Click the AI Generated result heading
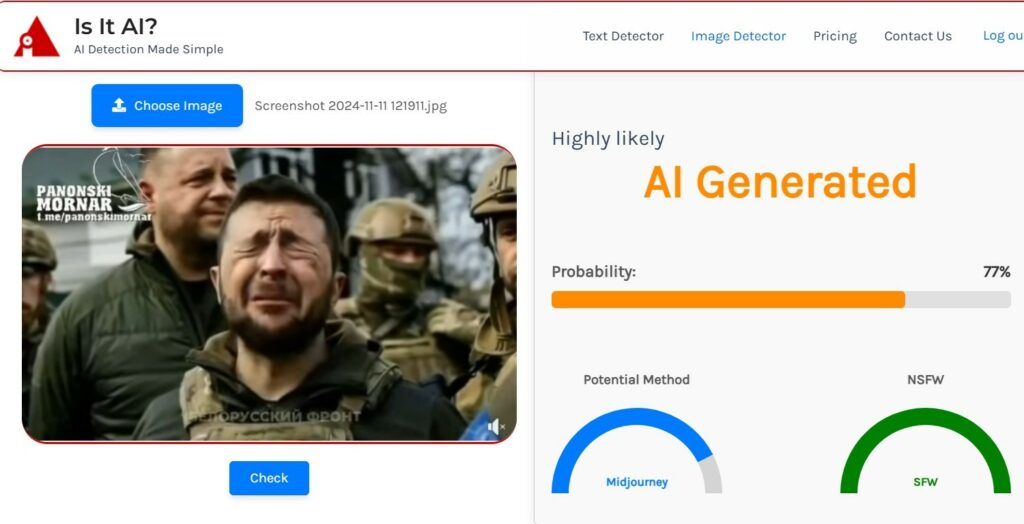Viewport: 1024px width, 524px height. click(780, 182)
